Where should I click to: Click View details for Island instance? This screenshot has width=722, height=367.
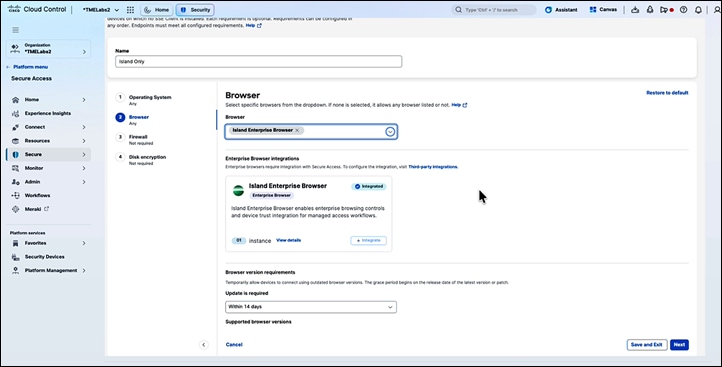288,240
